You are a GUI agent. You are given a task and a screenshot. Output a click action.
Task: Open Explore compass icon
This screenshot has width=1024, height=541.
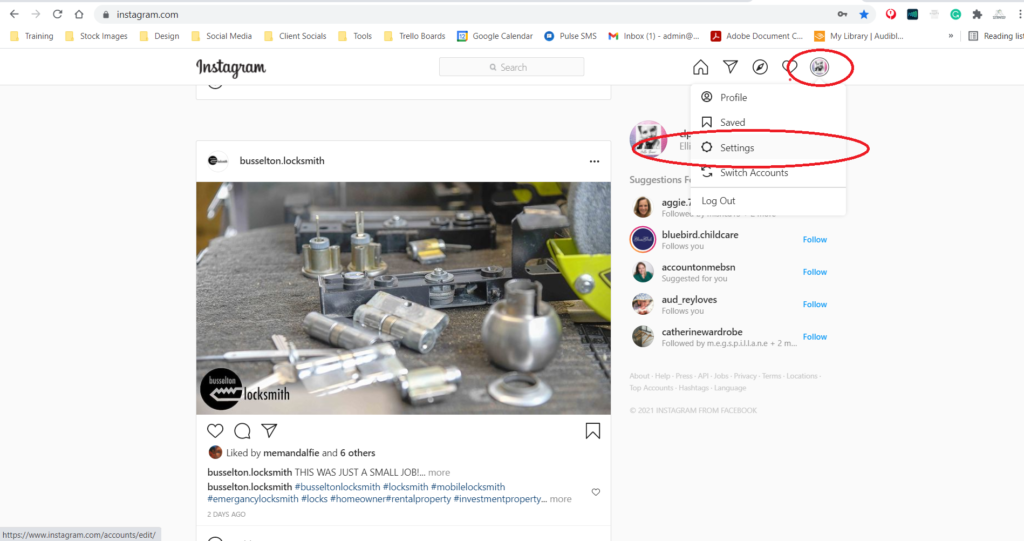760,67
